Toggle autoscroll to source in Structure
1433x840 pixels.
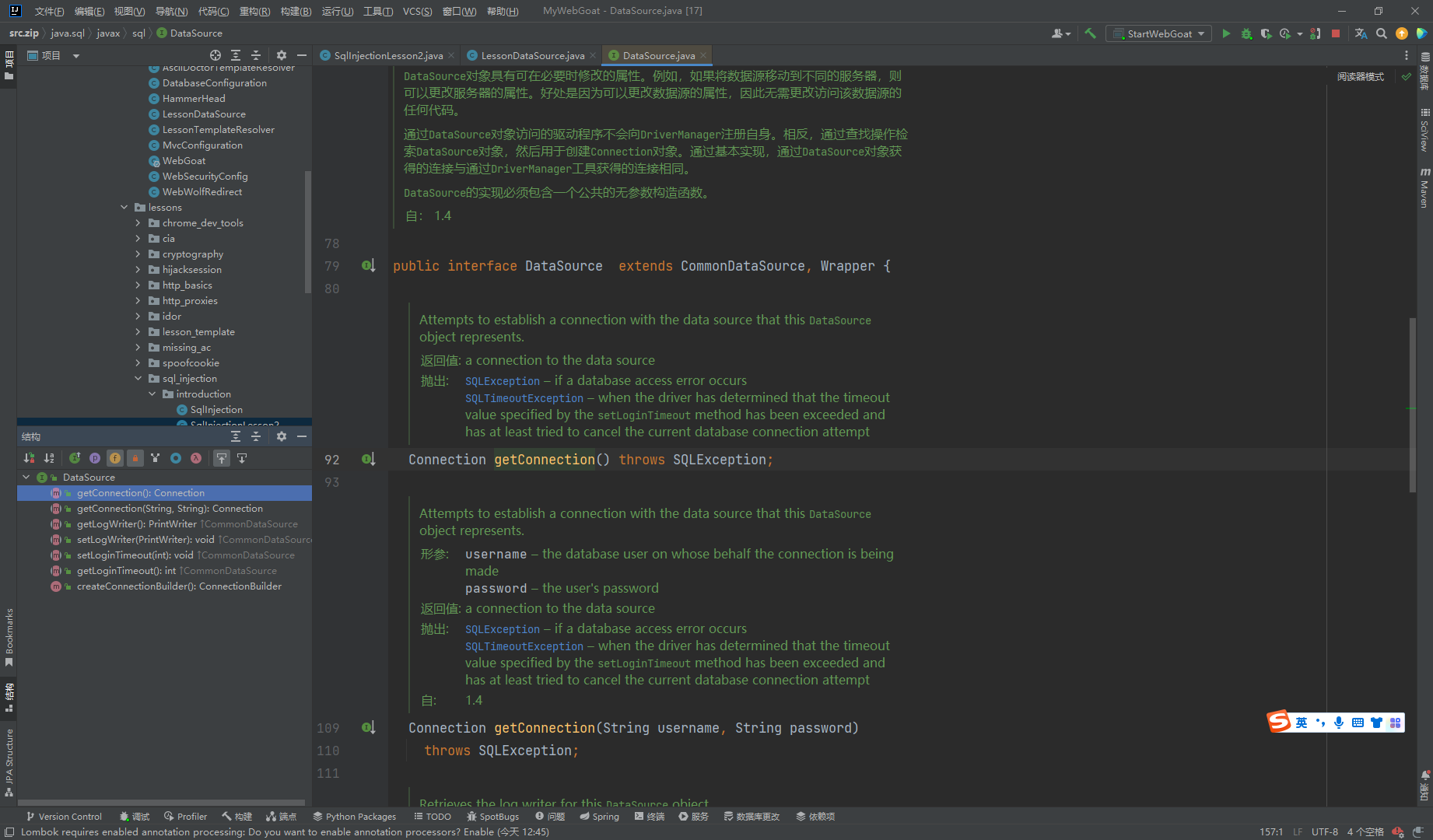(x=222, y=458)
